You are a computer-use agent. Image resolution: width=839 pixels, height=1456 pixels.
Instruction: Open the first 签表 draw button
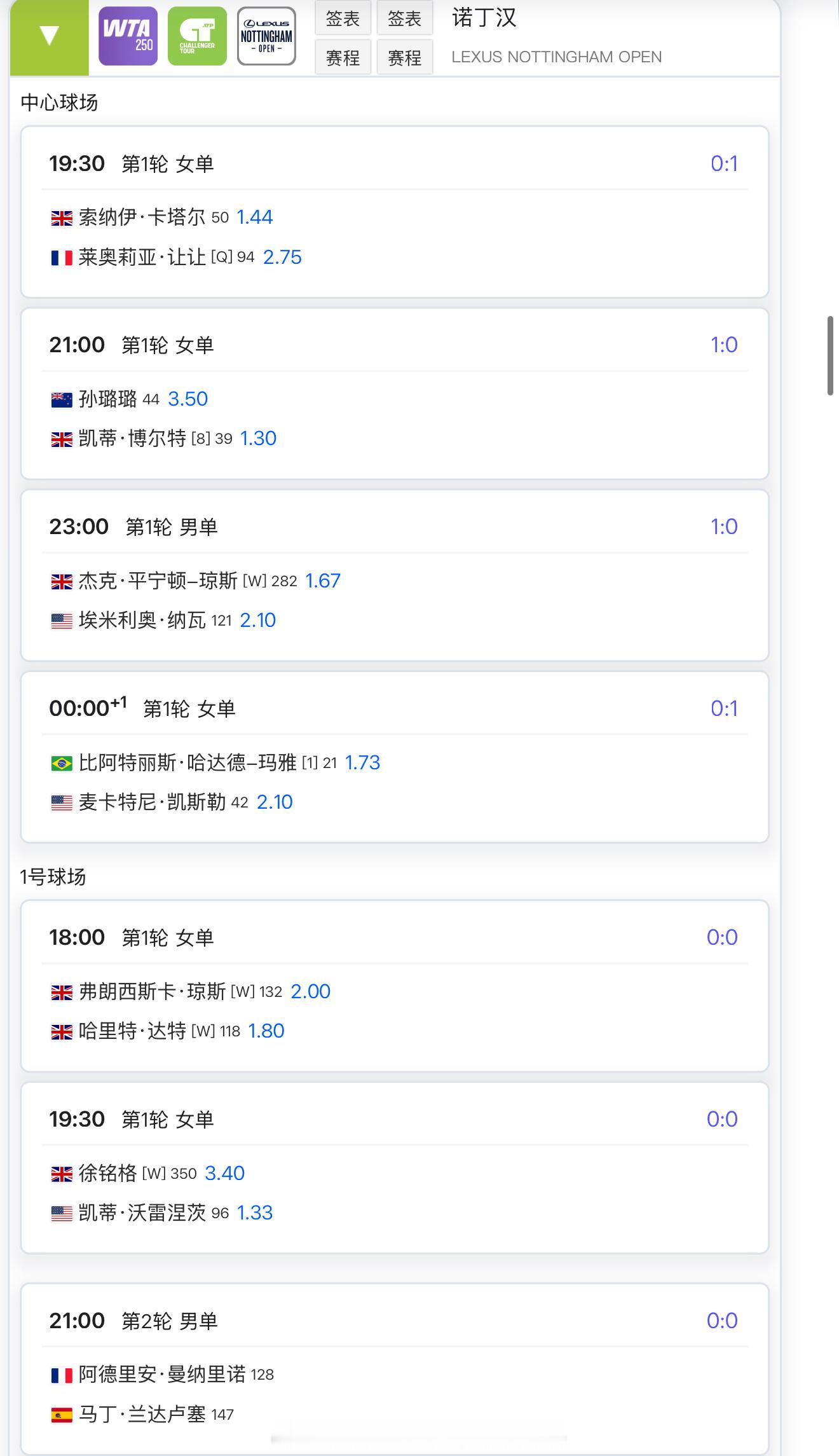coord(343,18)
